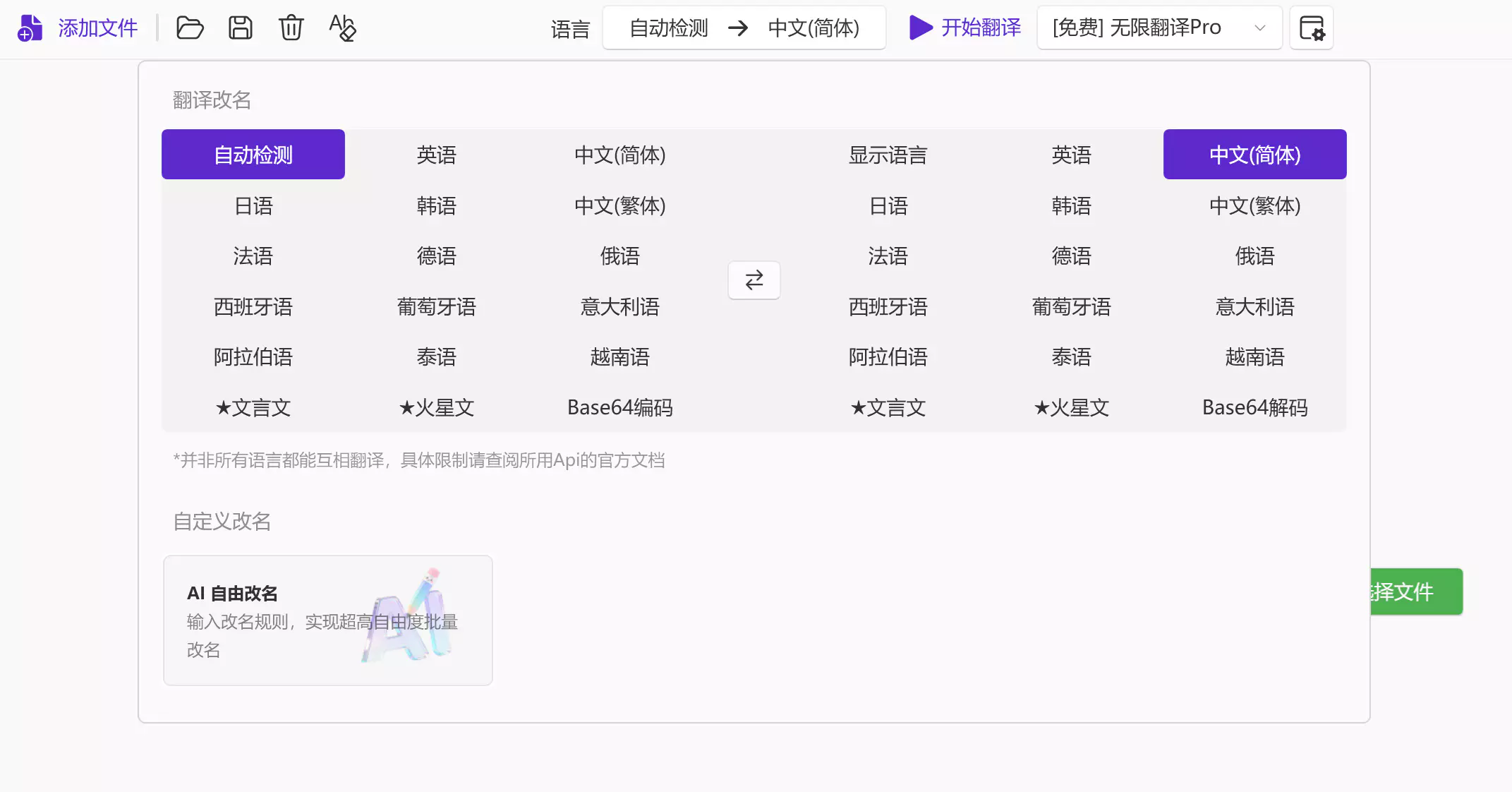Screen dimensions: 1512x792
Task: Choose 显示语言 as target language
Action: [x=888, y=155]
